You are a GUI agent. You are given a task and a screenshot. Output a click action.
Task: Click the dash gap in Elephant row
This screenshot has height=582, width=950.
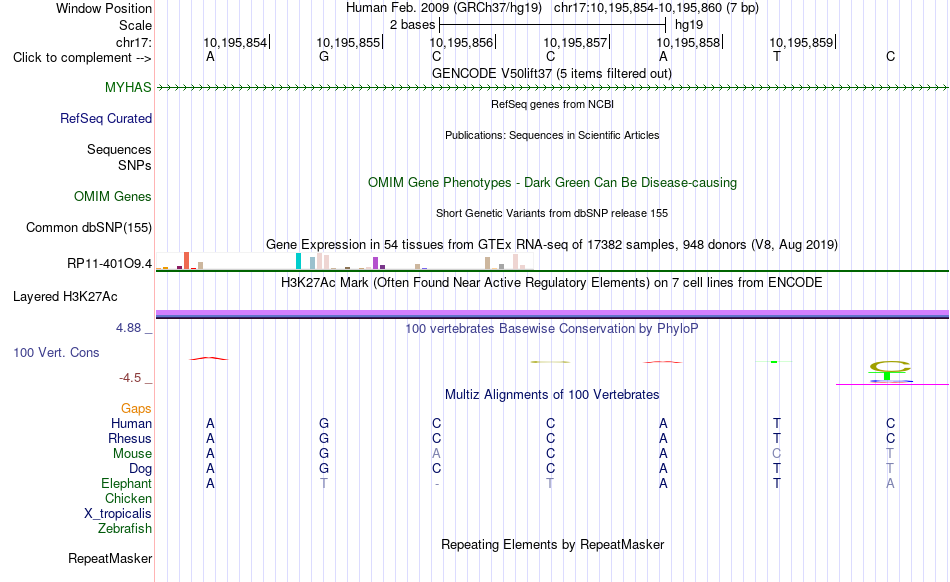(436, 484)
